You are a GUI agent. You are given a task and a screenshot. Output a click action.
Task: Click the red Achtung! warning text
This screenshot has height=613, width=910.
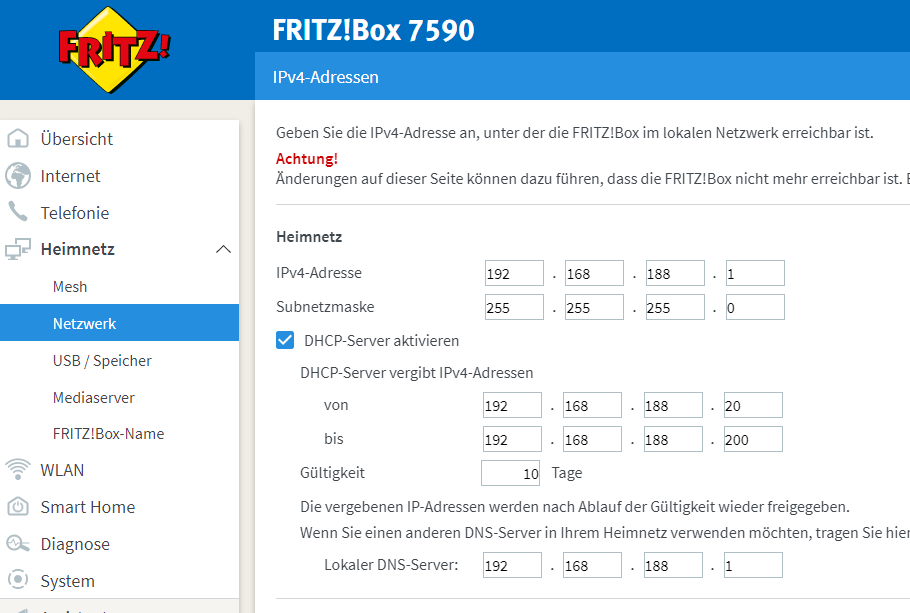click(x=307, y=158)
